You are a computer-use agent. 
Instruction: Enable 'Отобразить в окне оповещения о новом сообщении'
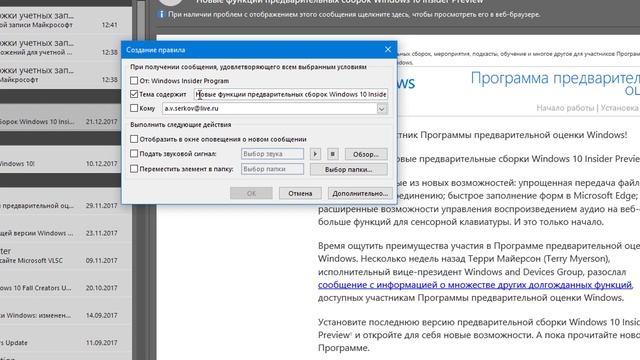click(x=134, y=139)
